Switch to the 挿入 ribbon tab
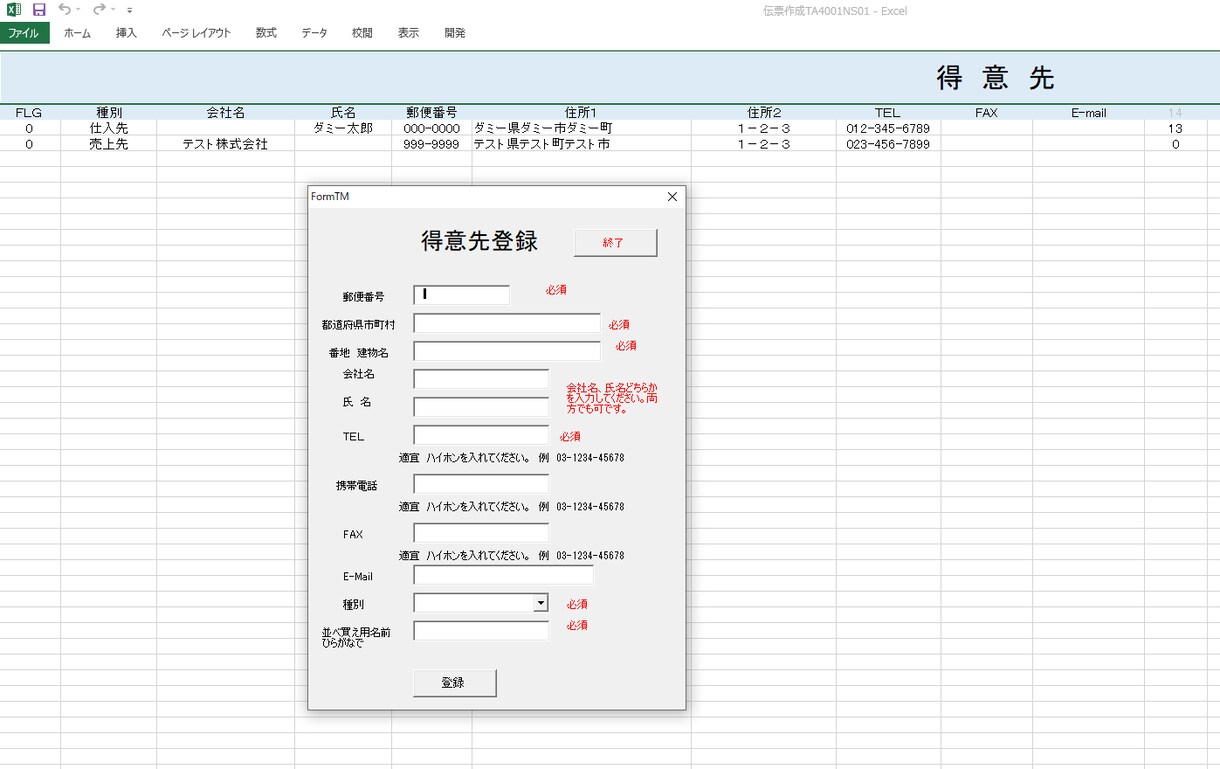Viewport: 1220px width, 769px height. click(x=126, y=33)
